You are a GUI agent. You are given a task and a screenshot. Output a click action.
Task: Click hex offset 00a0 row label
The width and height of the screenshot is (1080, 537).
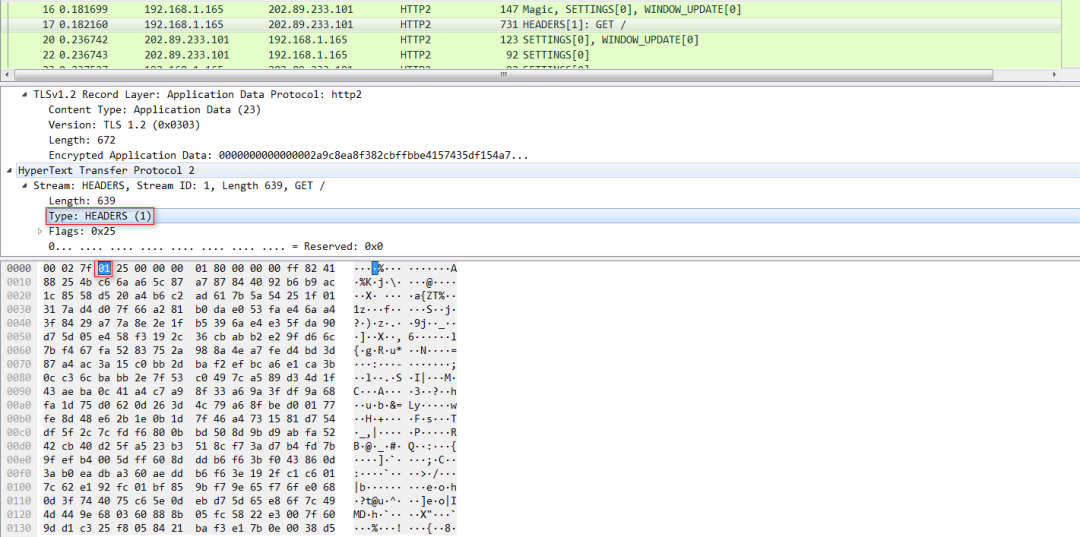click(x=17, y=406)
